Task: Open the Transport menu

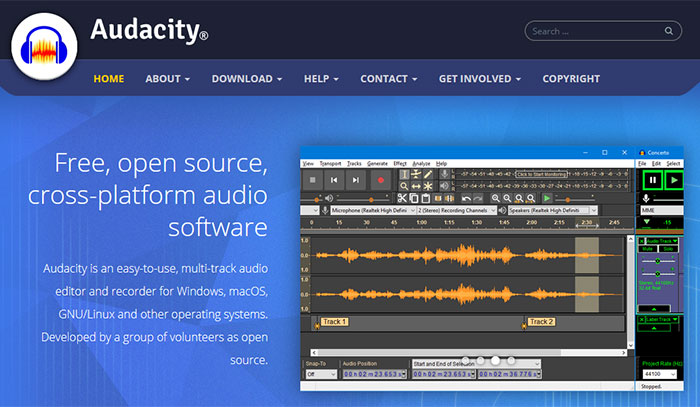Action: (x=330, y=164)
